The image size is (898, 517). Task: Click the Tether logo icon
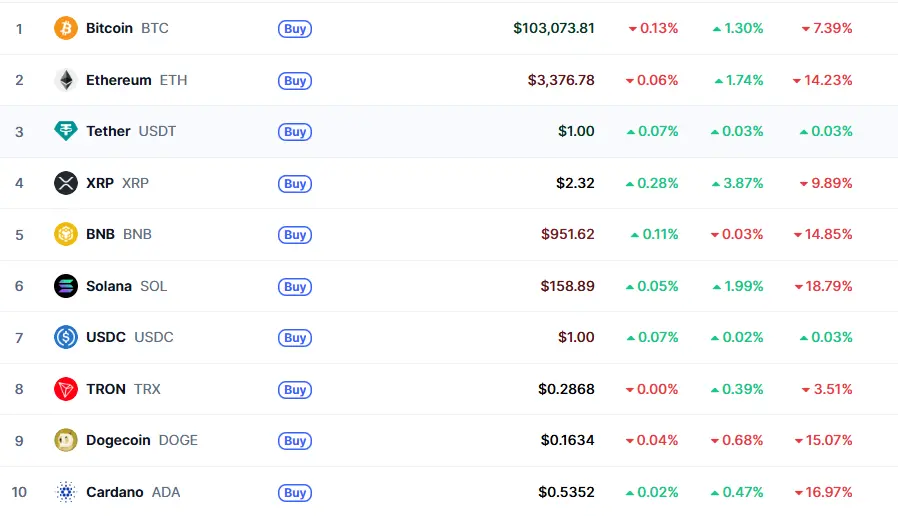pyautogui.click(x=66, y=131)
